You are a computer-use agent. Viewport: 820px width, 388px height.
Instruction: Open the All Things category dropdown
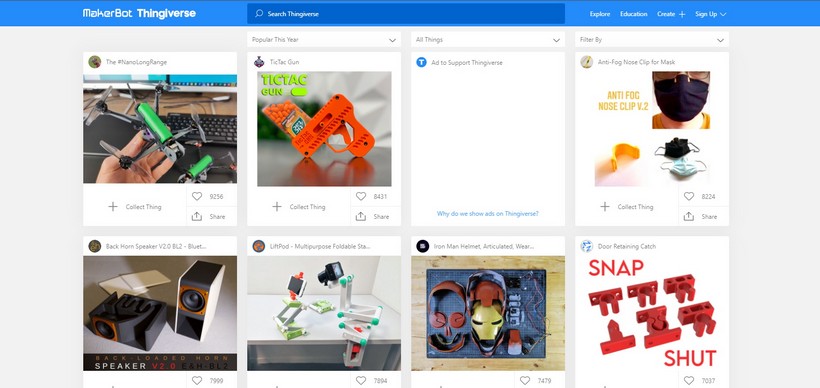pos(488,40)
